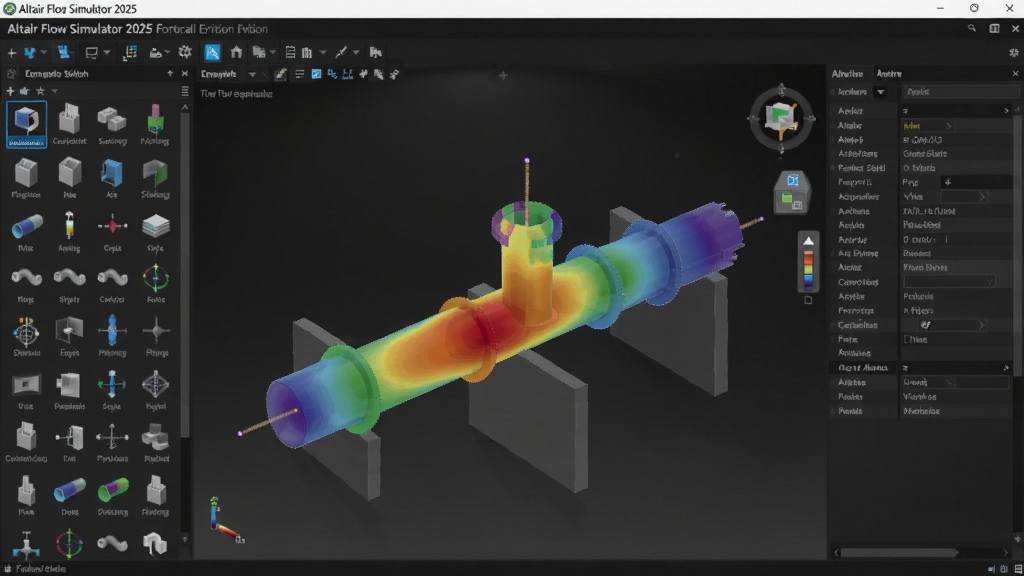Viewport: 1024px width, 576px height.
Task: Toggle the highlighted blue icon in secondary toolbar
Action: click(x=316, y=74)
